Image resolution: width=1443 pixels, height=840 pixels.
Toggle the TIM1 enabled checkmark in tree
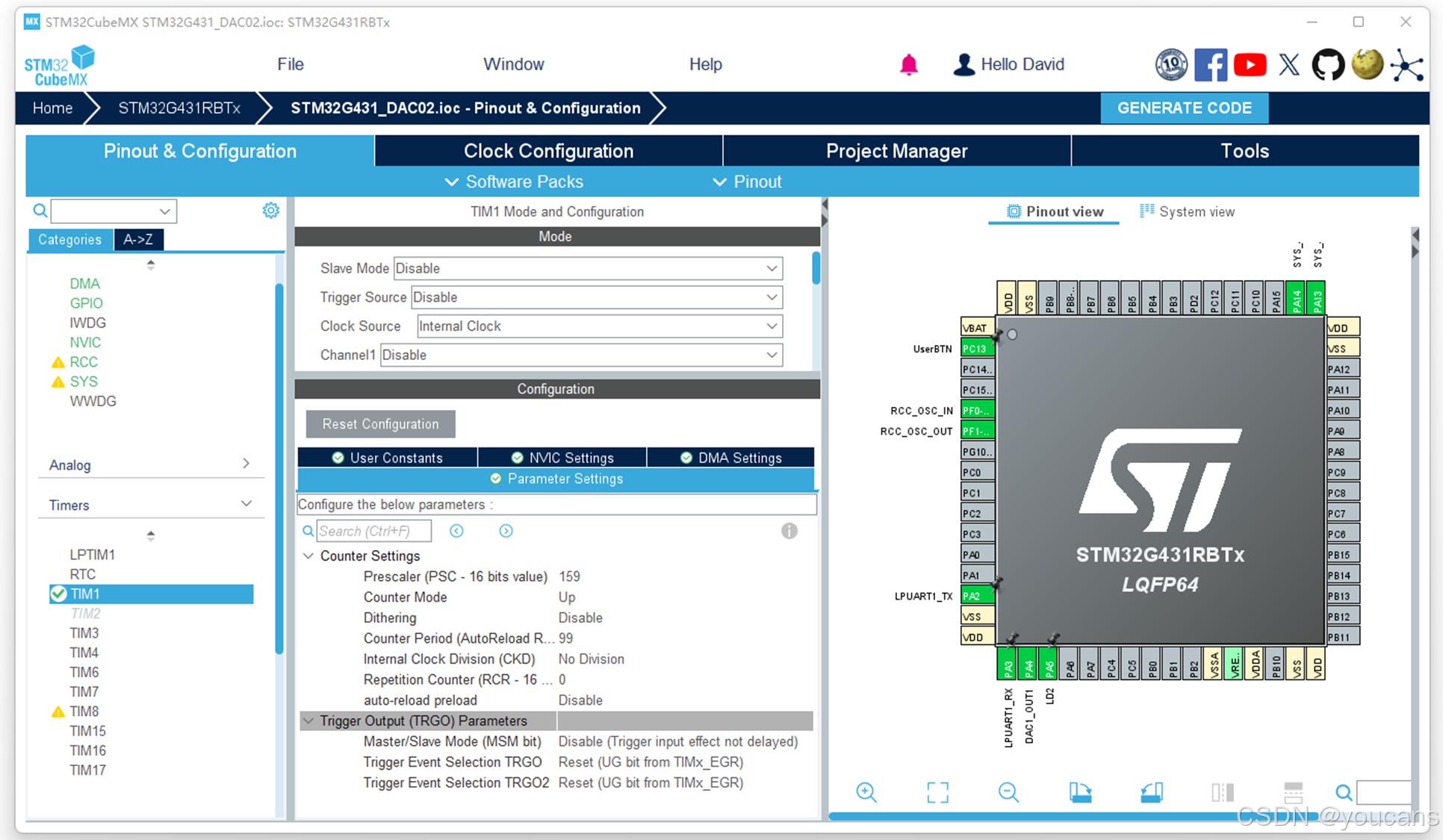point(58,594)
